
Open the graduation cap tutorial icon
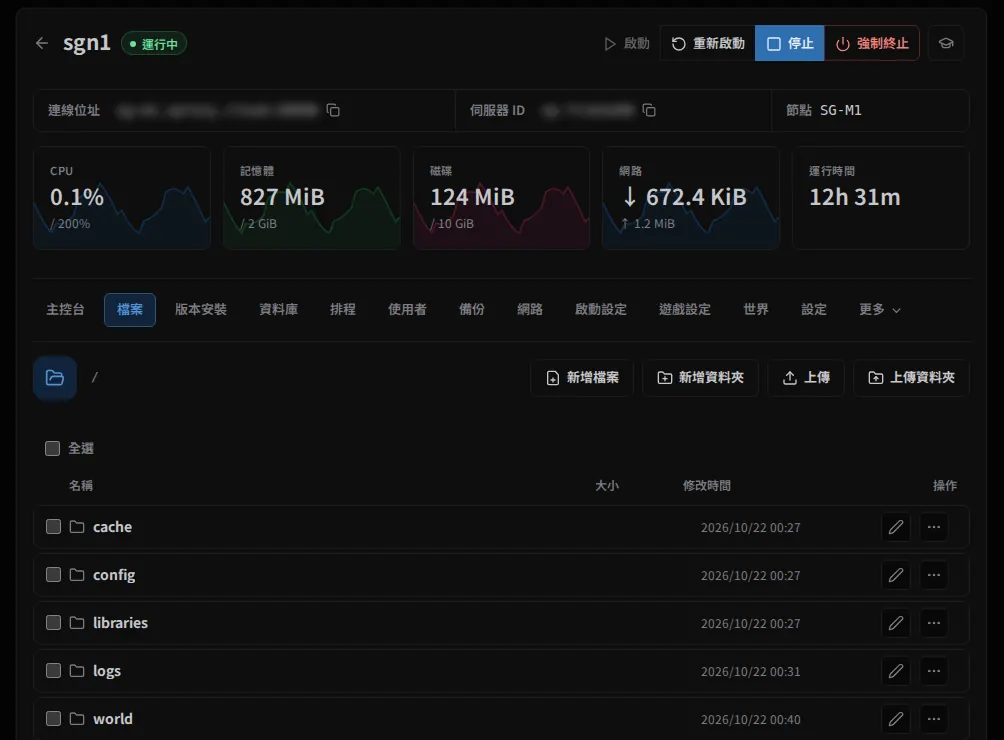tap(946, 44)
